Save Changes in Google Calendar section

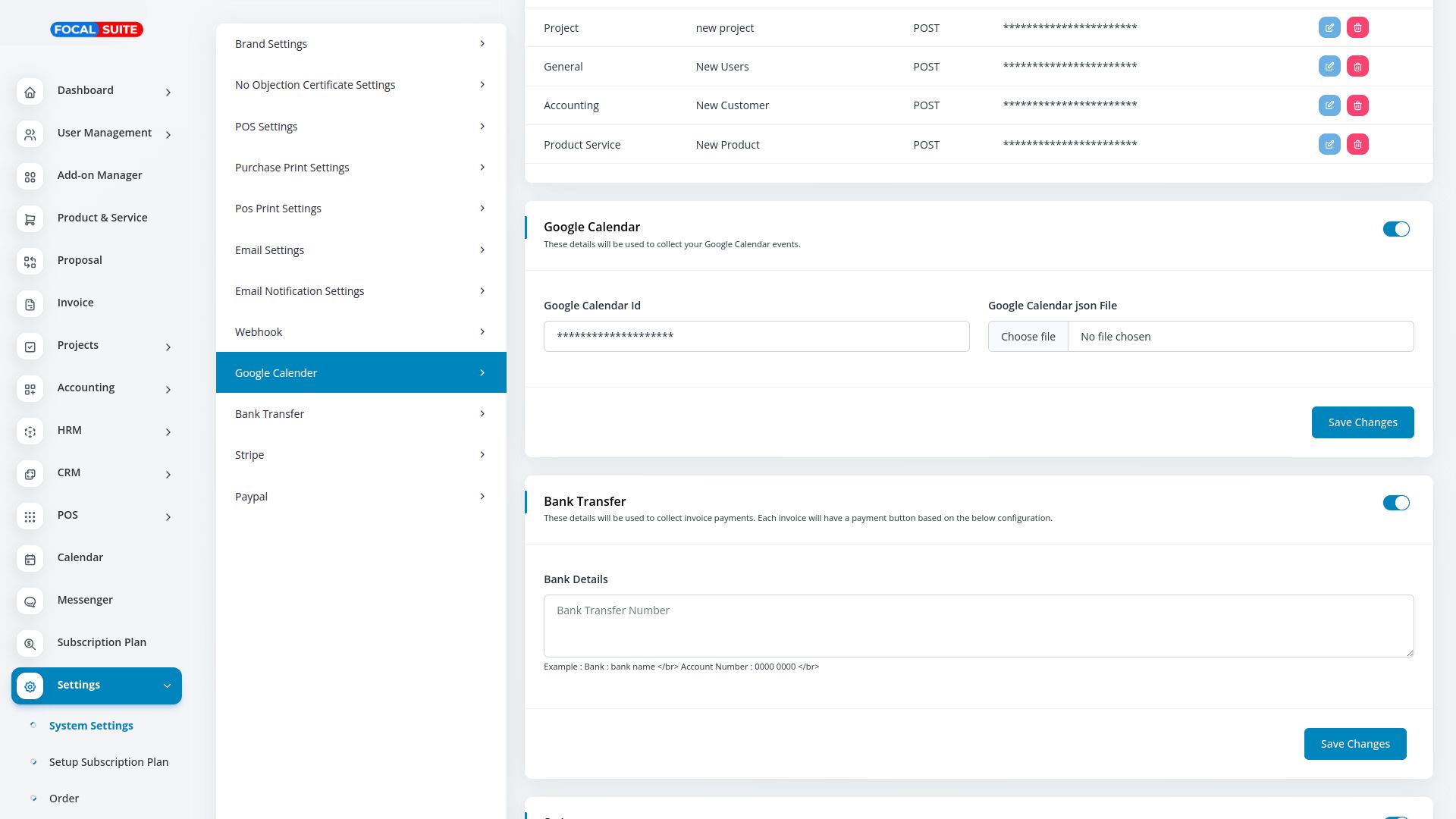click(x=1362, y=422)
